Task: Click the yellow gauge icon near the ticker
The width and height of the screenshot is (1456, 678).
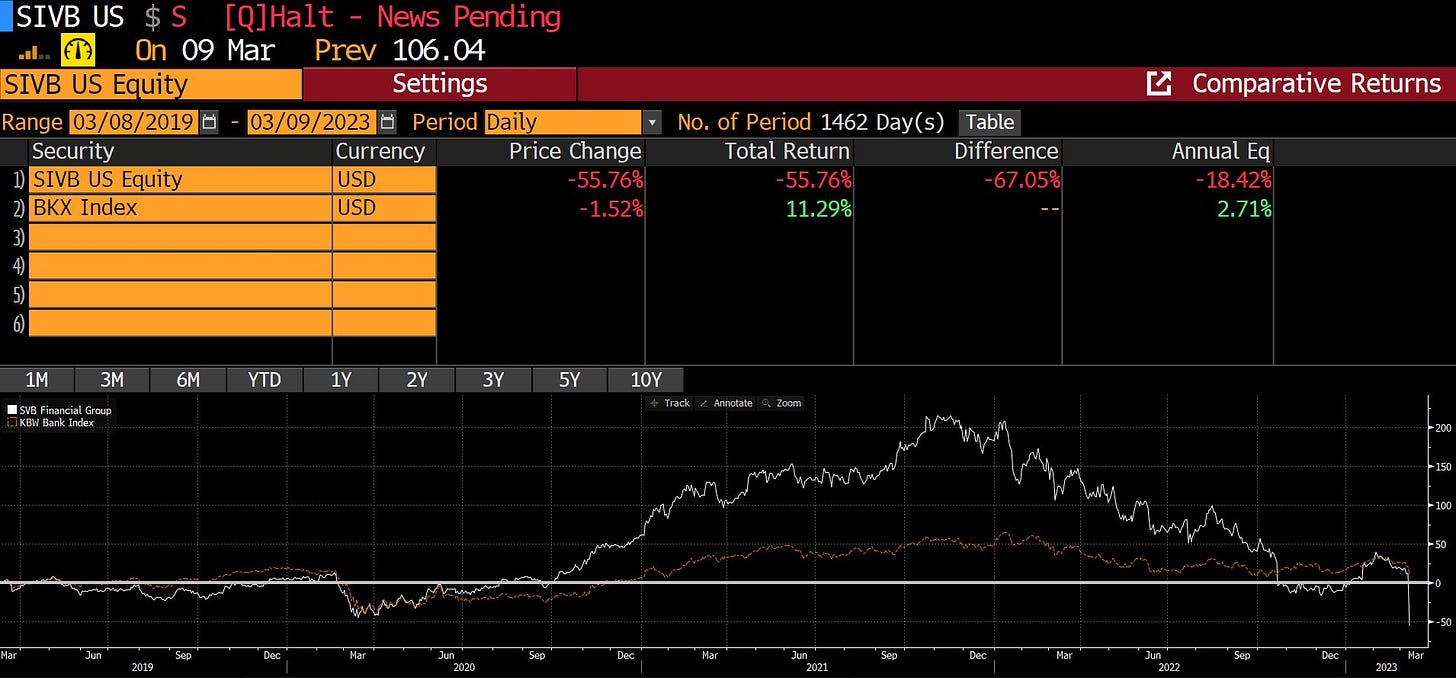Action: (77, 50)
